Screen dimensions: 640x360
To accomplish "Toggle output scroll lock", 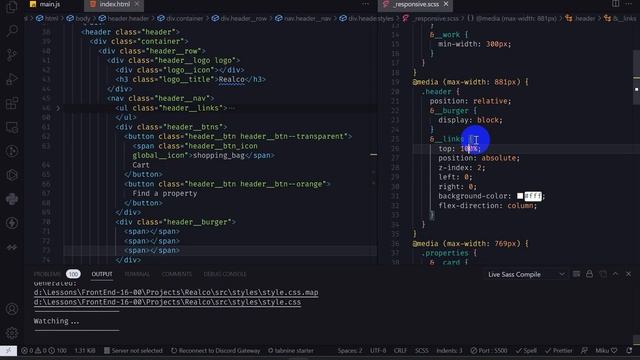I will (589, 274).
